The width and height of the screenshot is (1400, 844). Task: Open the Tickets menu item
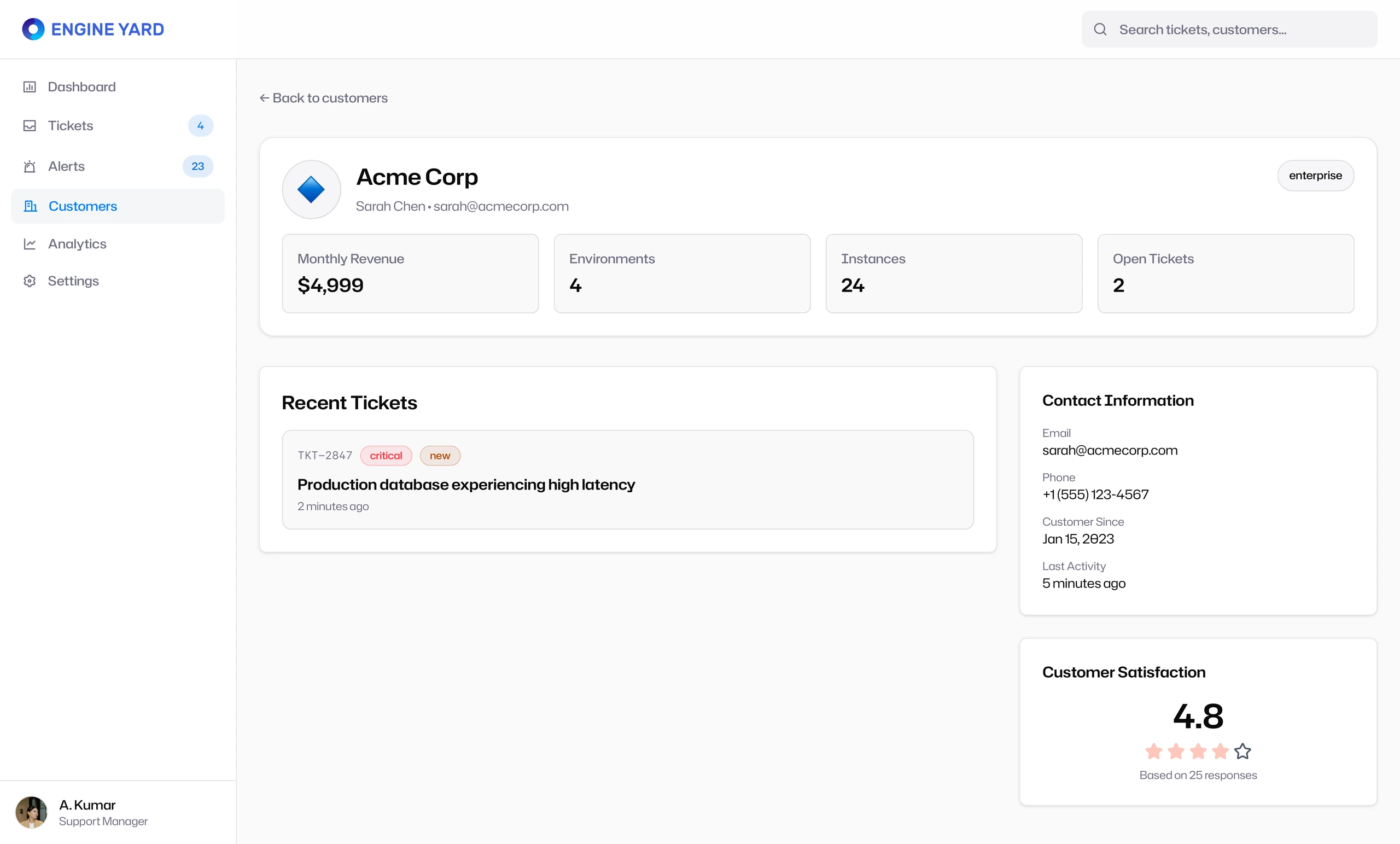click(x=118, y=126)
